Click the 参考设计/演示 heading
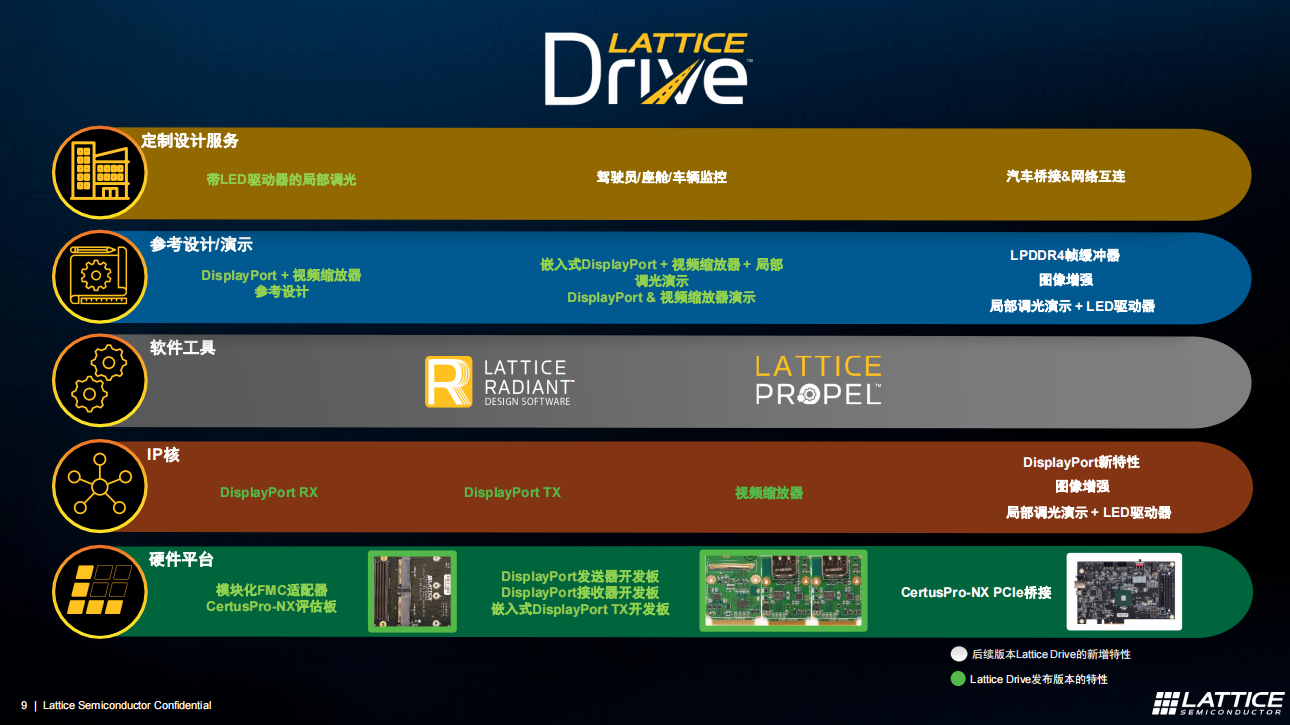1290x725 pixels. point(201,245)
